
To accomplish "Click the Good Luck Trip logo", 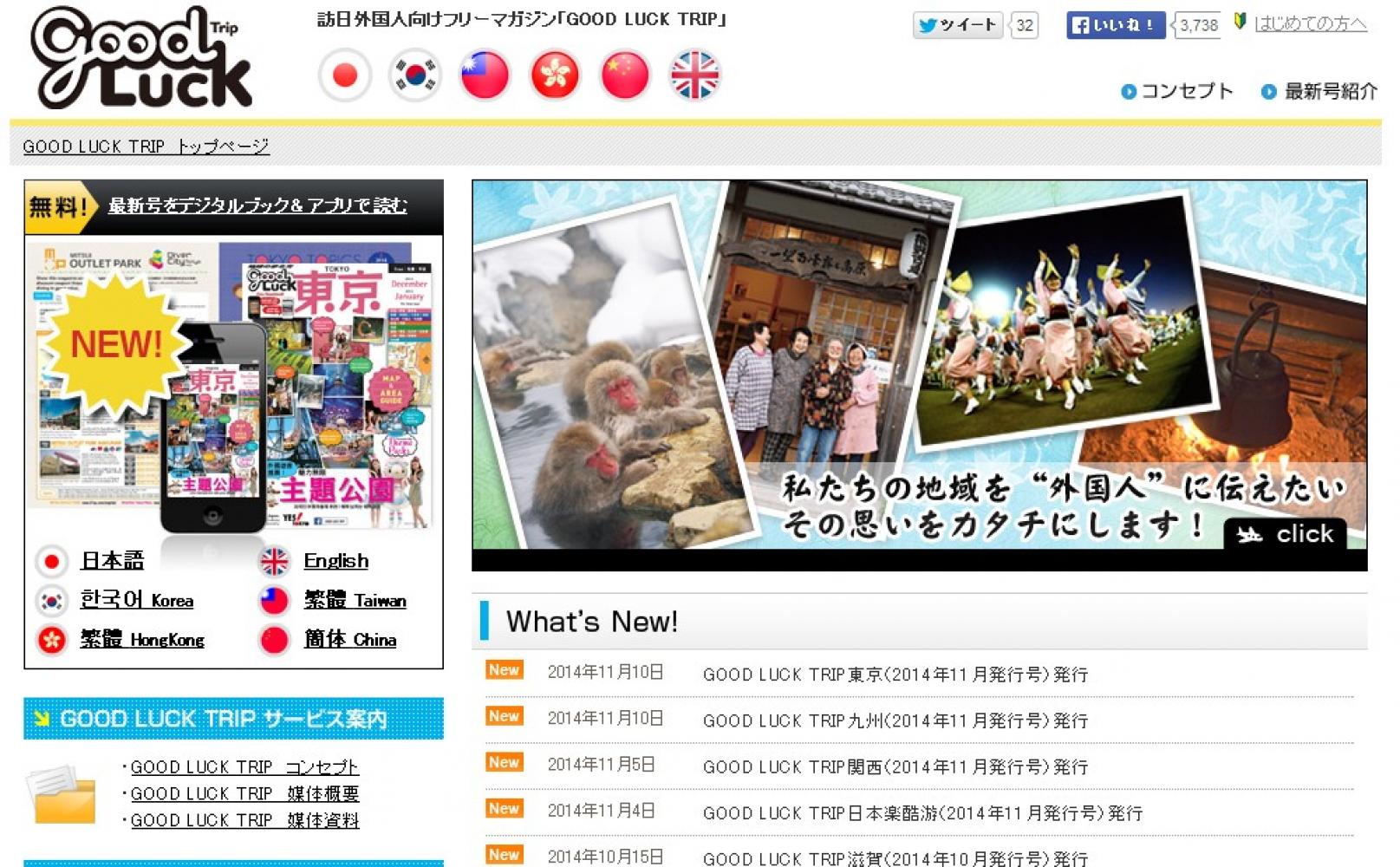I will tap(141, 58).
